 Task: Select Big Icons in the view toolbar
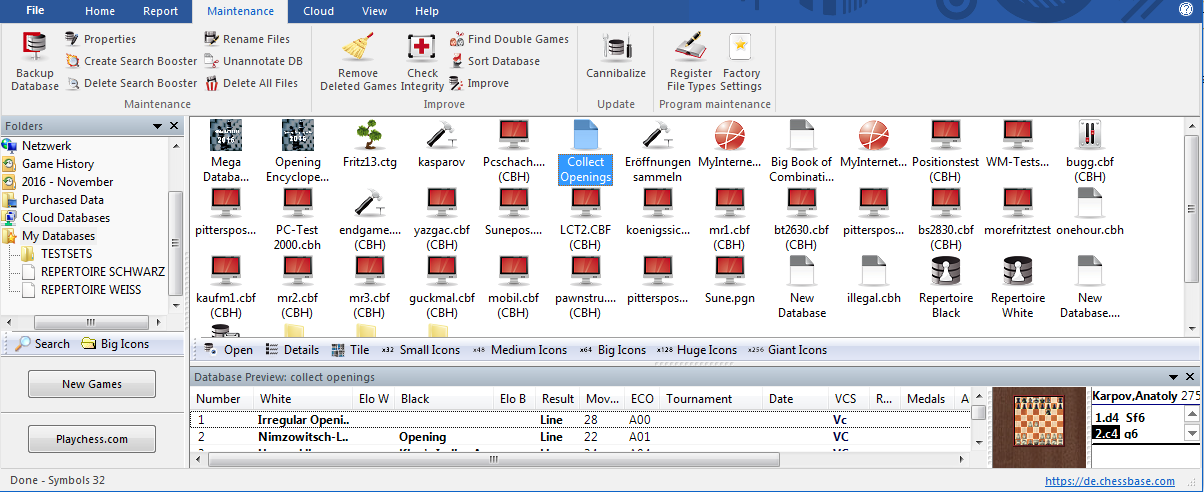tap(611, 350)
